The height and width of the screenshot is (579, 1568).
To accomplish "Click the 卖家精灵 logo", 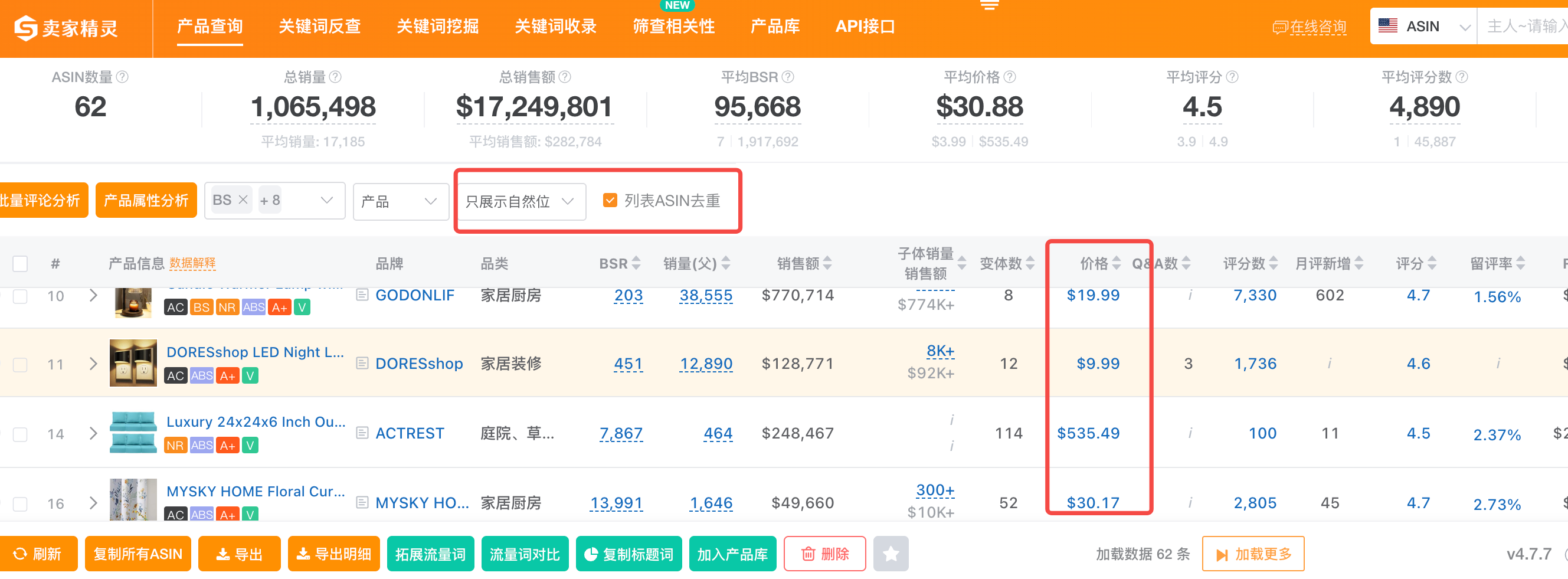I will click(66, 28).
